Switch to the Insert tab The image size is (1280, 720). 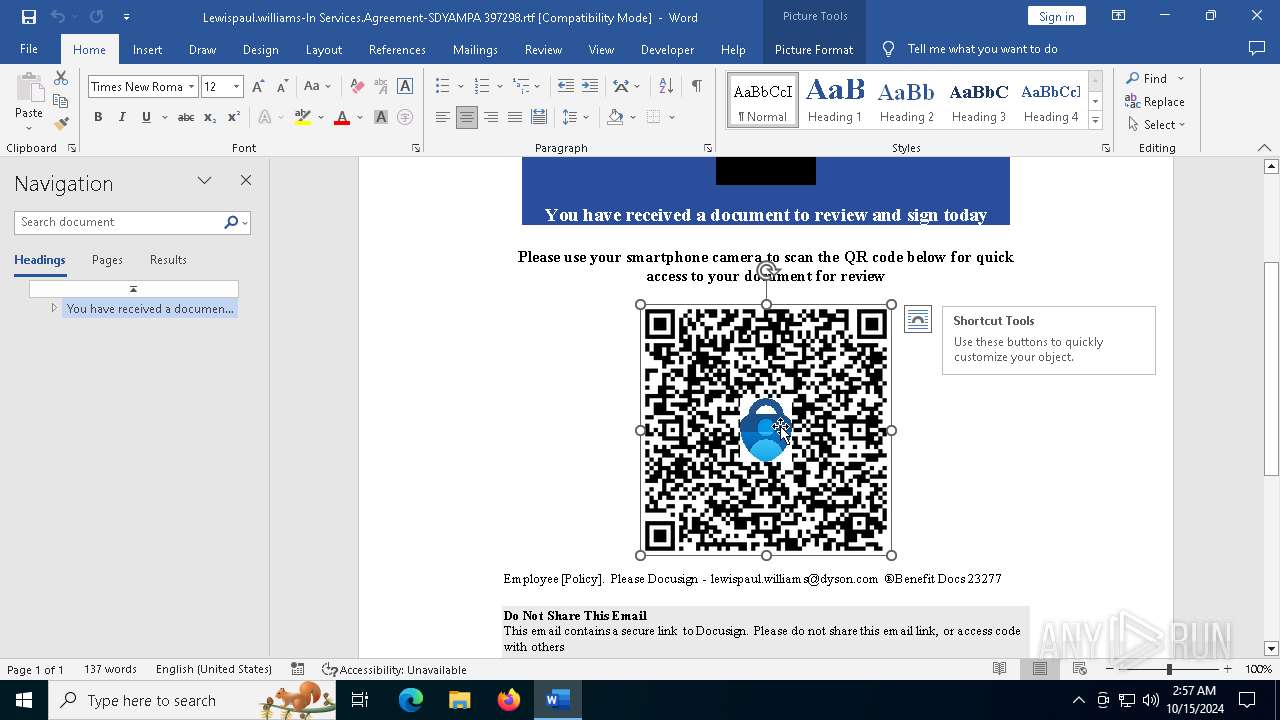pos(147,50)
